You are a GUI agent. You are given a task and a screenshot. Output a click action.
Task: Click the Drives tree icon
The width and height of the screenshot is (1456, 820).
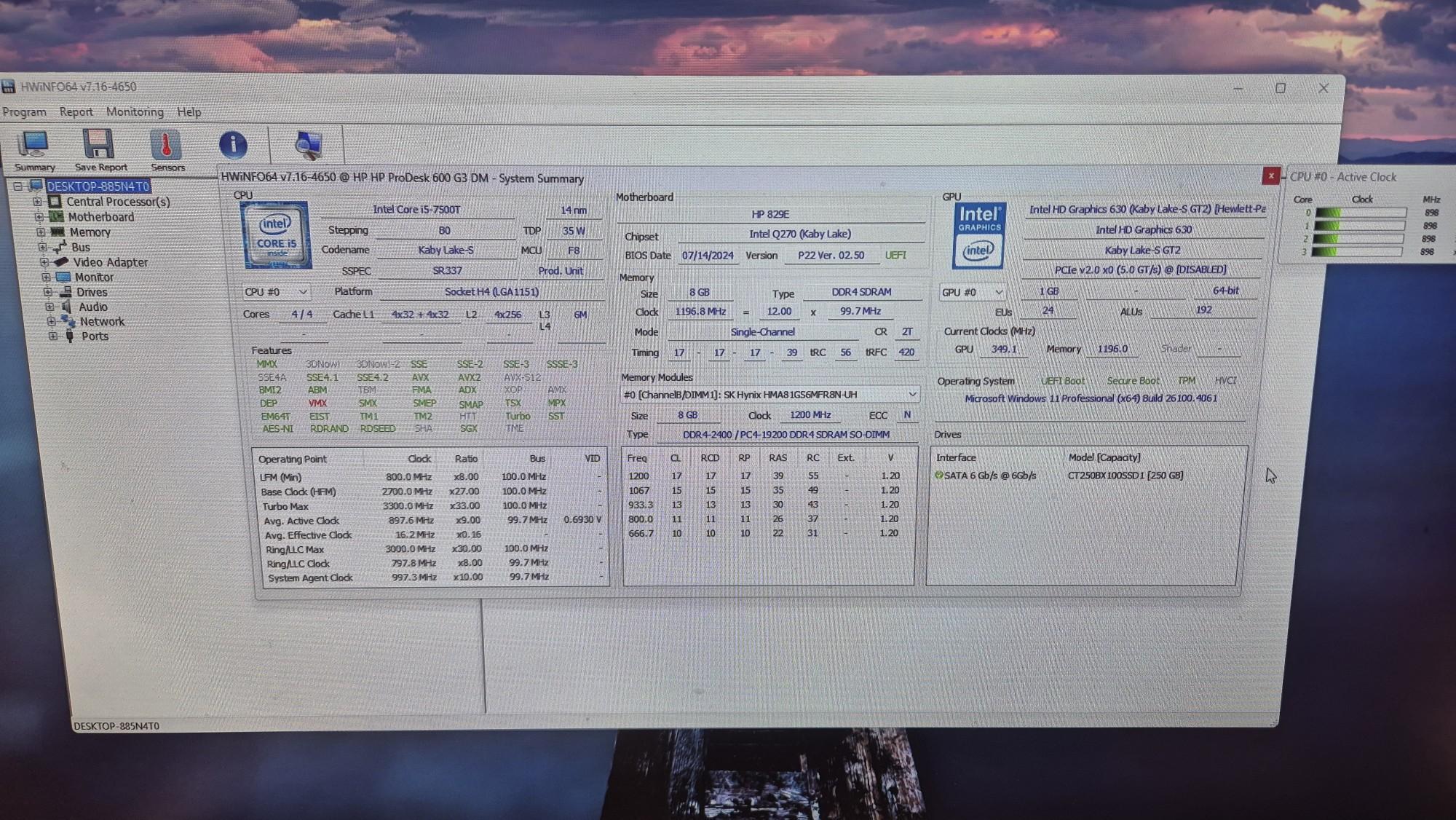tap(66, 291)
